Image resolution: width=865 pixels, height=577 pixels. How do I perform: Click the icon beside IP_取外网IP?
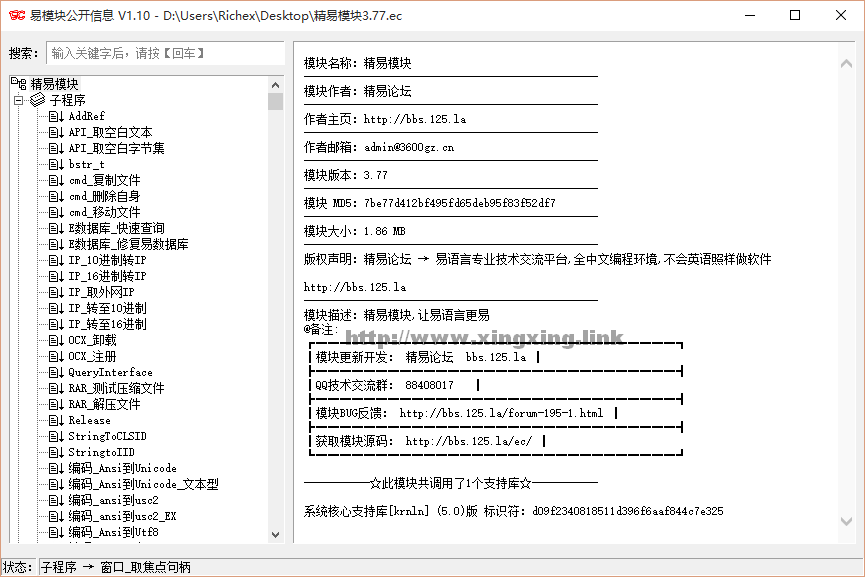(56, 292)
